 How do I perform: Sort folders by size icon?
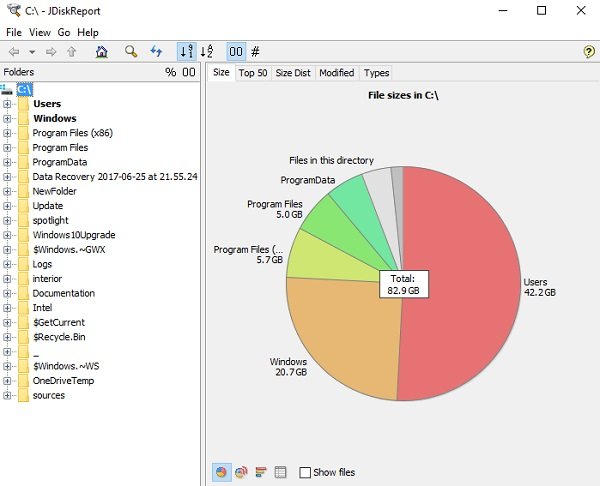[x=187, y=51]
